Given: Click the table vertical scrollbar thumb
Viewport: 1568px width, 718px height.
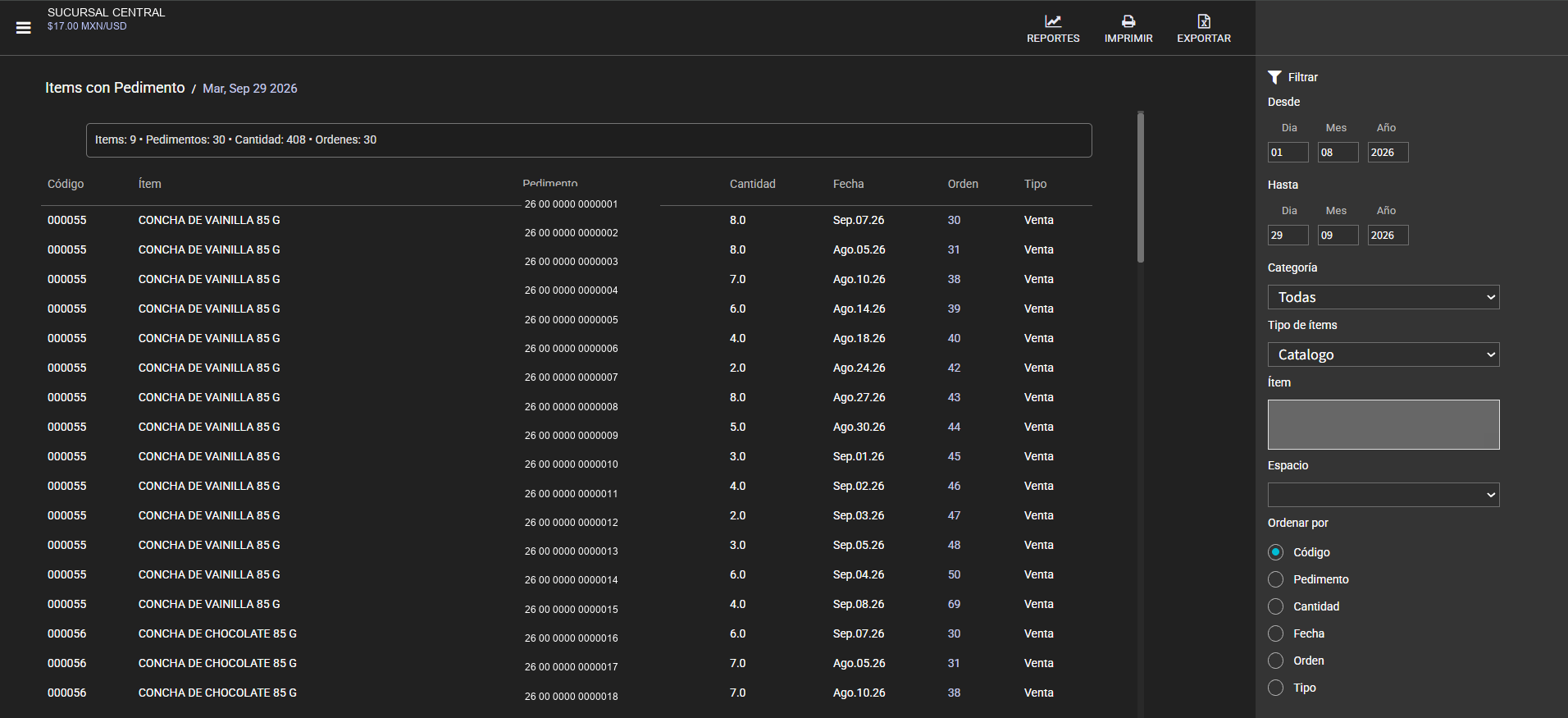Looking at the screenshot, I should click(x=1141, y=187).
